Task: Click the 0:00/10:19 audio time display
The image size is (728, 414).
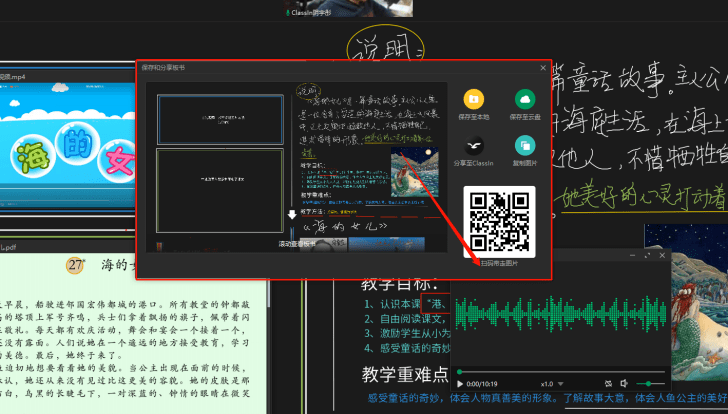Action: 482,384
